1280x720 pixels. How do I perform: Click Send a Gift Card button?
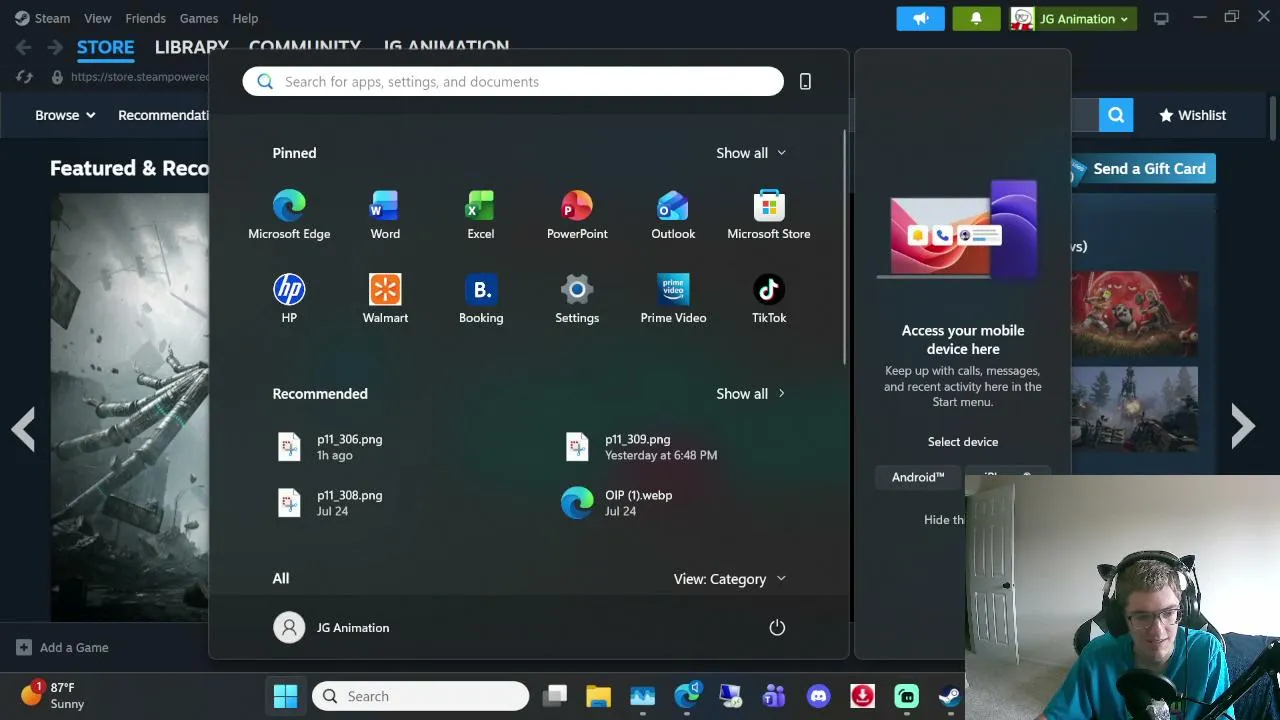point(1142,169)
